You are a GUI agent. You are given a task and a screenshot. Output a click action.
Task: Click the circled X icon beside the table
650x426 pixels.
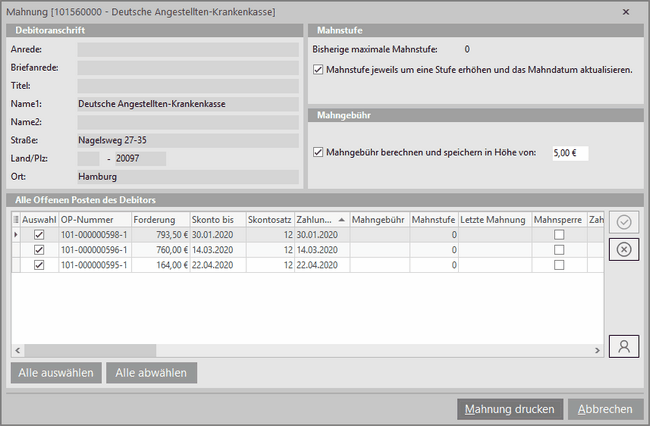coord(624,249)
